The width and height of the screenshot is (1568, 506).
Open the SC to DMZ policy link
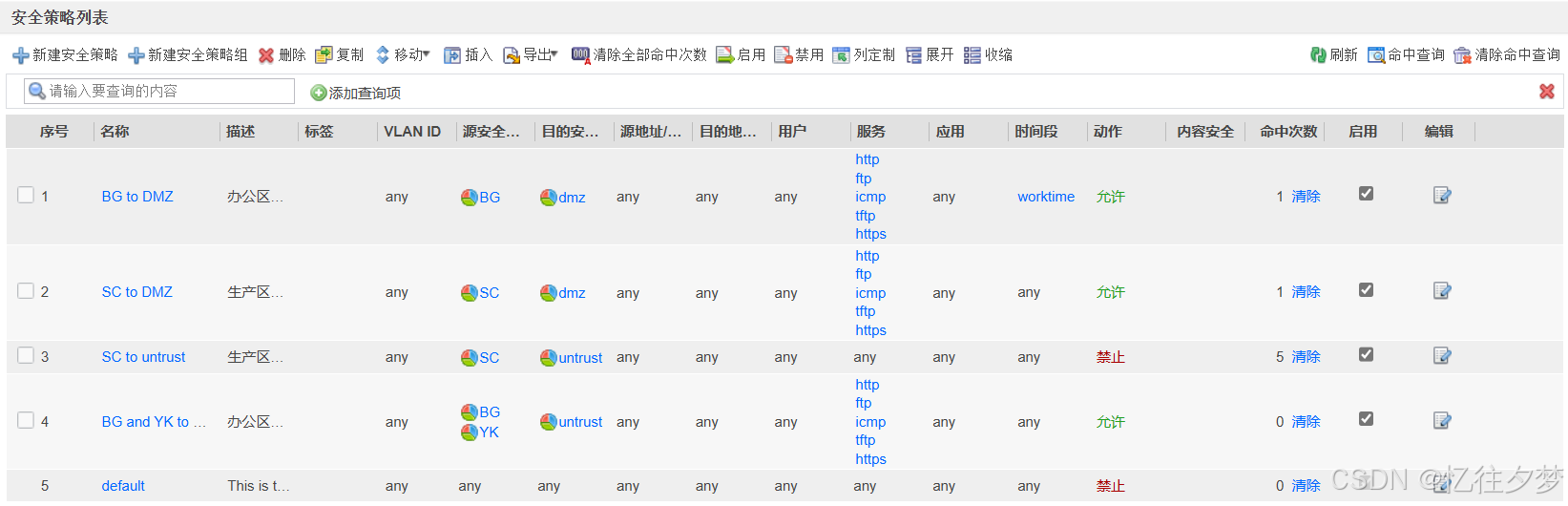136,292
